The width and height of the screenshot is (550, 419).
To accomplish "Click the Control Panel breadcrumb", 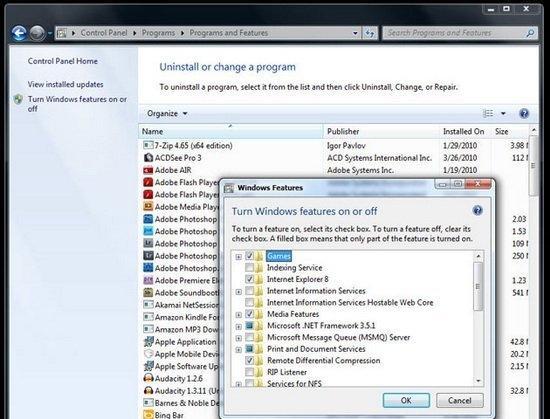I will click(x=104, y=33).
